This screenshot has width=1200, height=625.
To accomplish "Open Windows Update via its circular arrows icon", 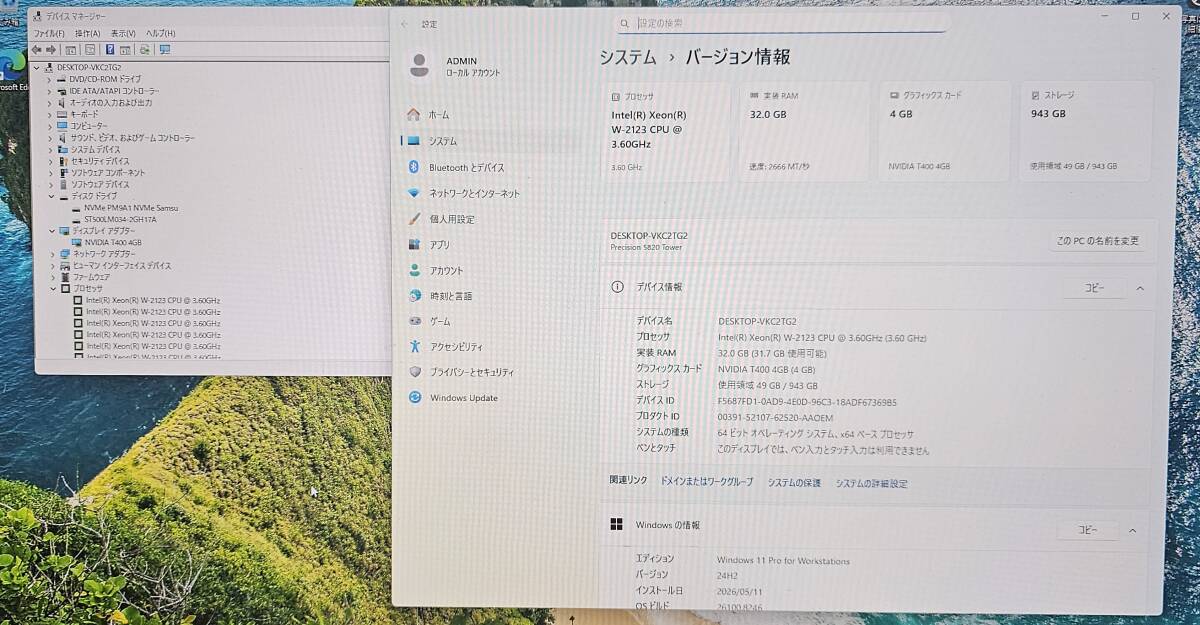I will tap(414, 397).
